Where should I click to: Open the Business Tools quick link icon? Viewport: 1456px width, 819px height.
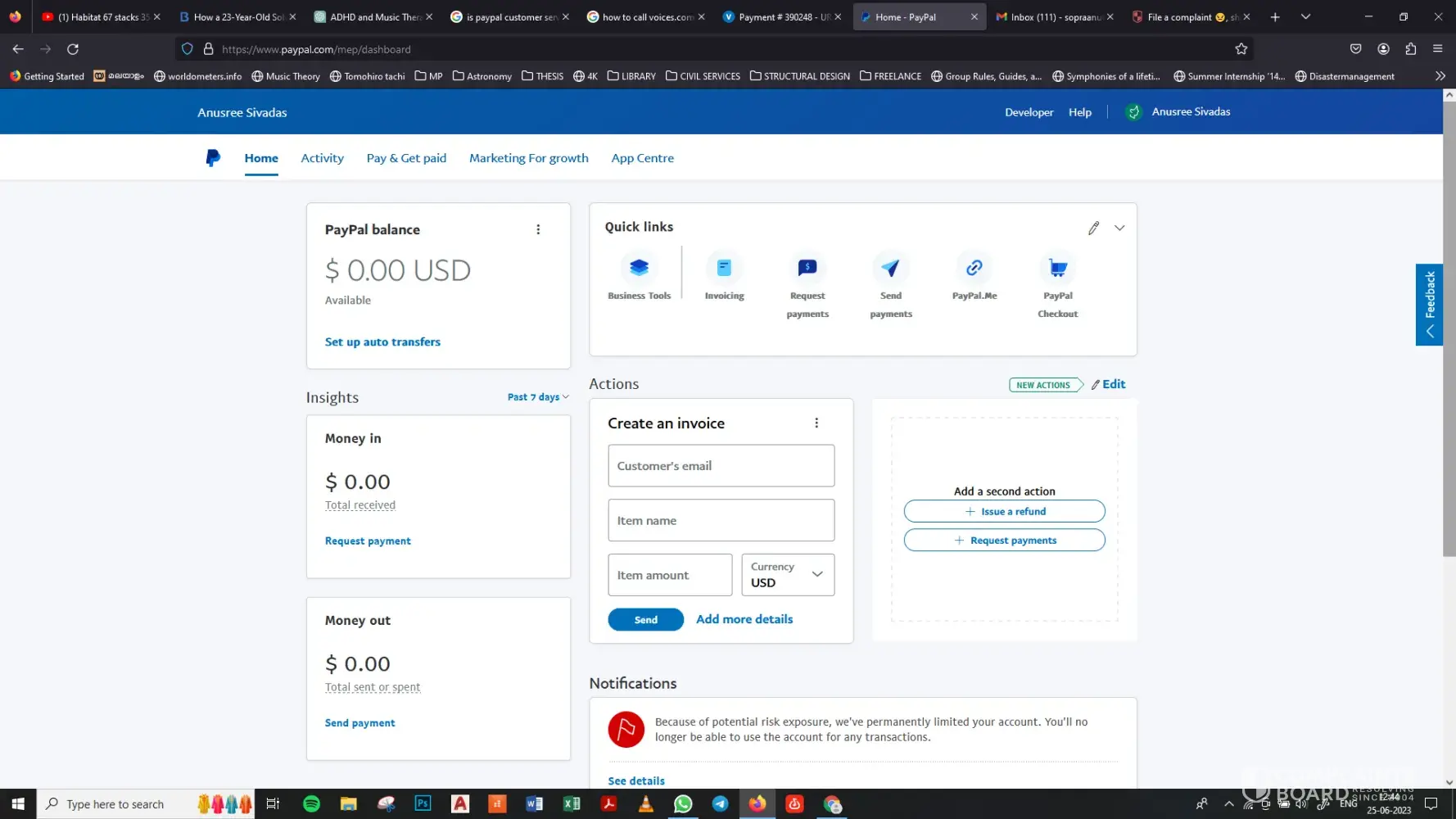[639, 268]
